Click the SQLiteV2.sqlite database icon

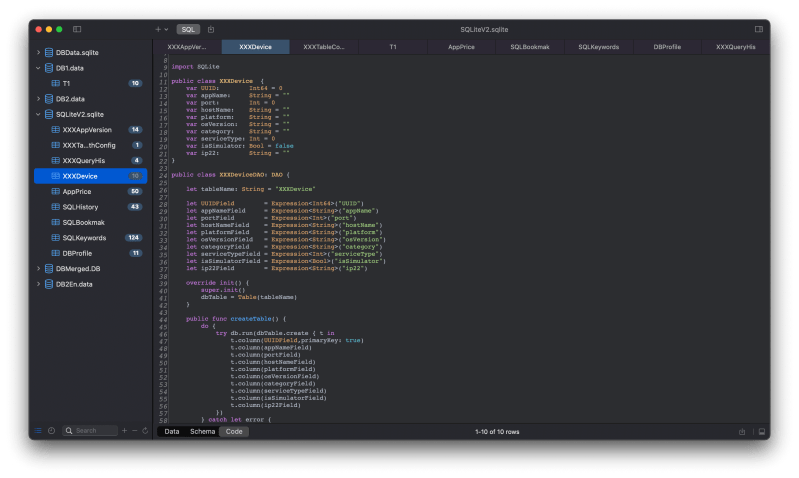coord(49,114)
